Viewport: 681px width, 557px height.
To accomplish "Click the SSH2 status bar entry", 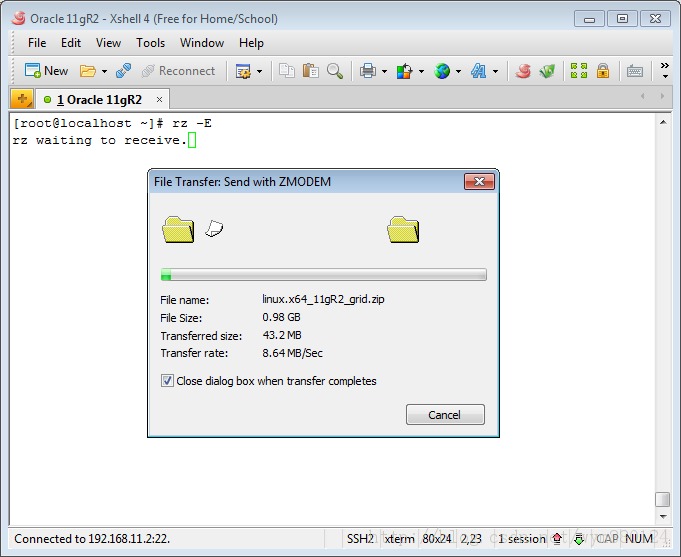I will click(x=360, y=539).
